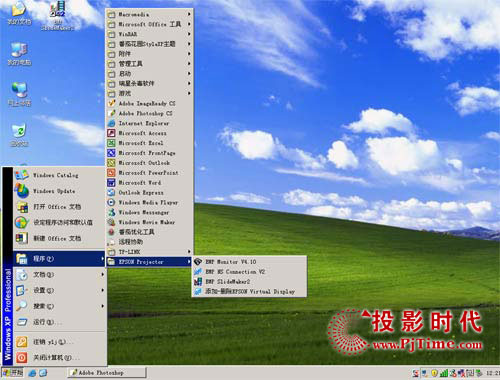Screen dimensions: 500x380
Task: Open Windows Update in the Start menu
Action: [x=59, y=191]
